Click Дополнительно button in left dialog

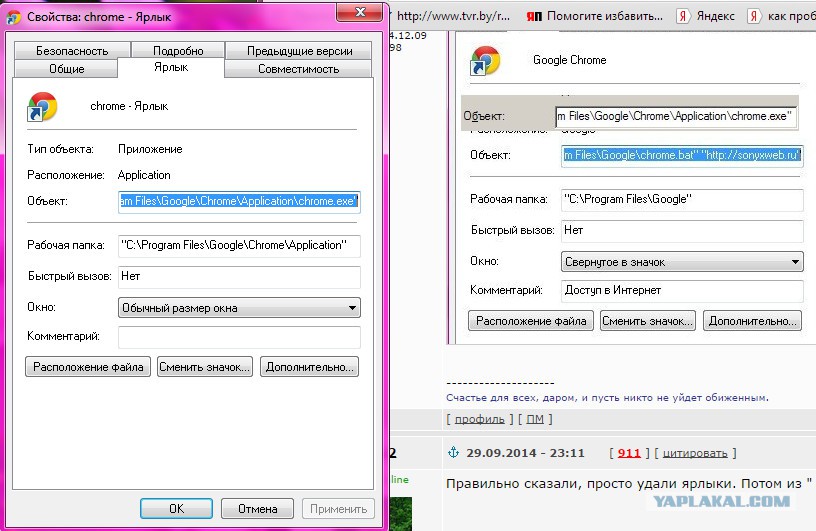click(x=310, y=367)
